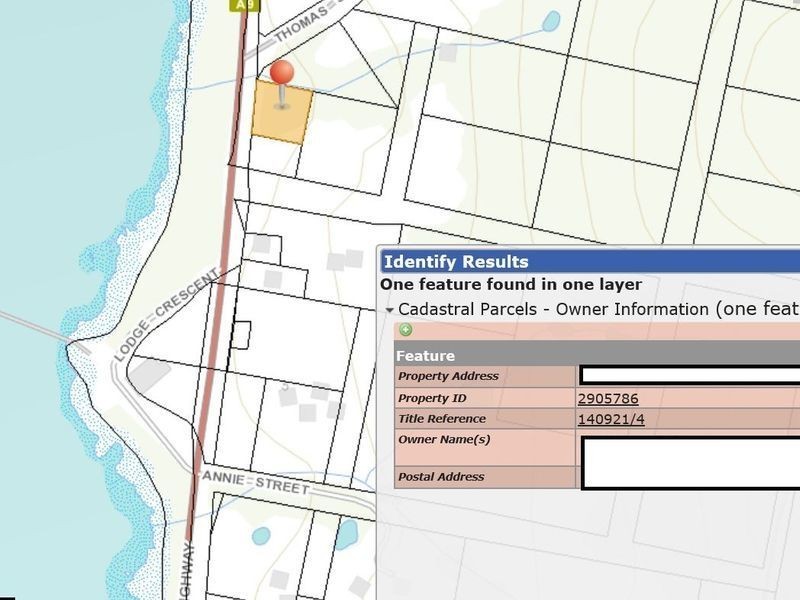Select the small square parcel beside the highway
Image resolution: width=800 pixels, height=600 pixels.
click(240, 335)
